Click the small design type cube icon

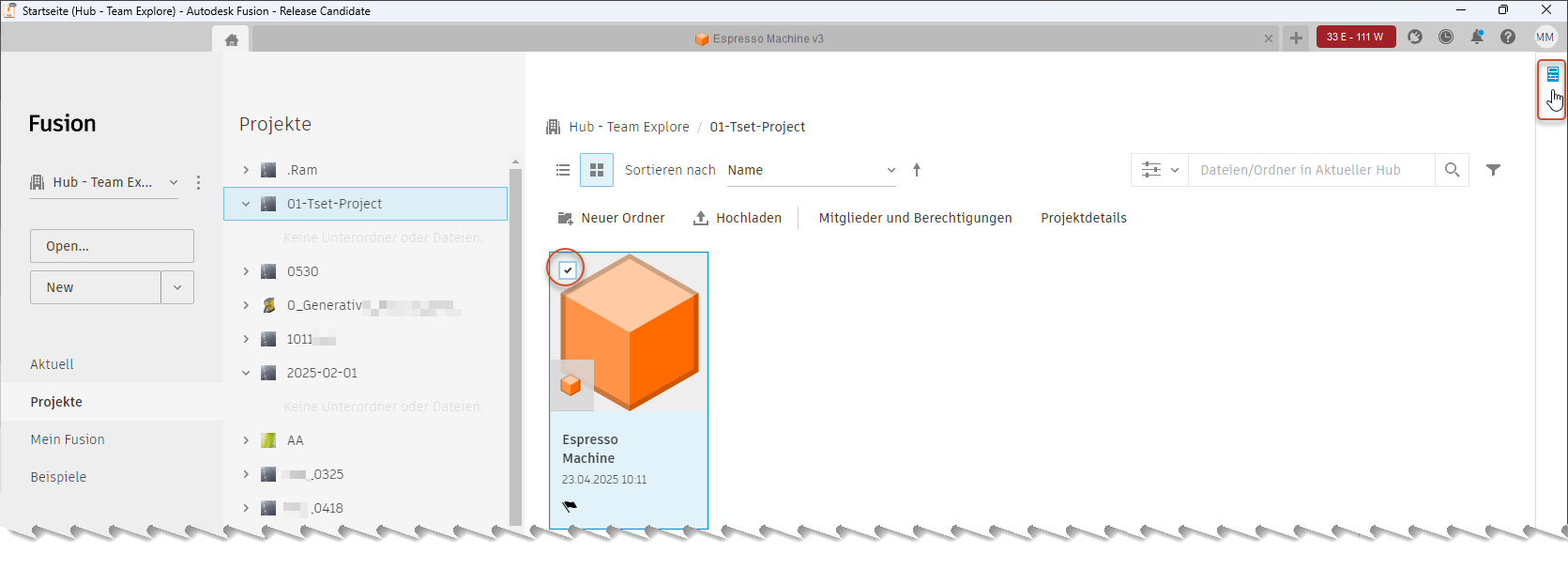pos(571,385)
